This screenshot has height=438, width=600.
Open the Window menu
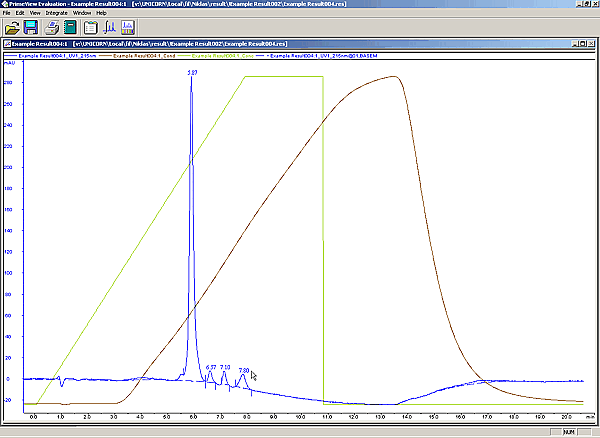(82, 13)
